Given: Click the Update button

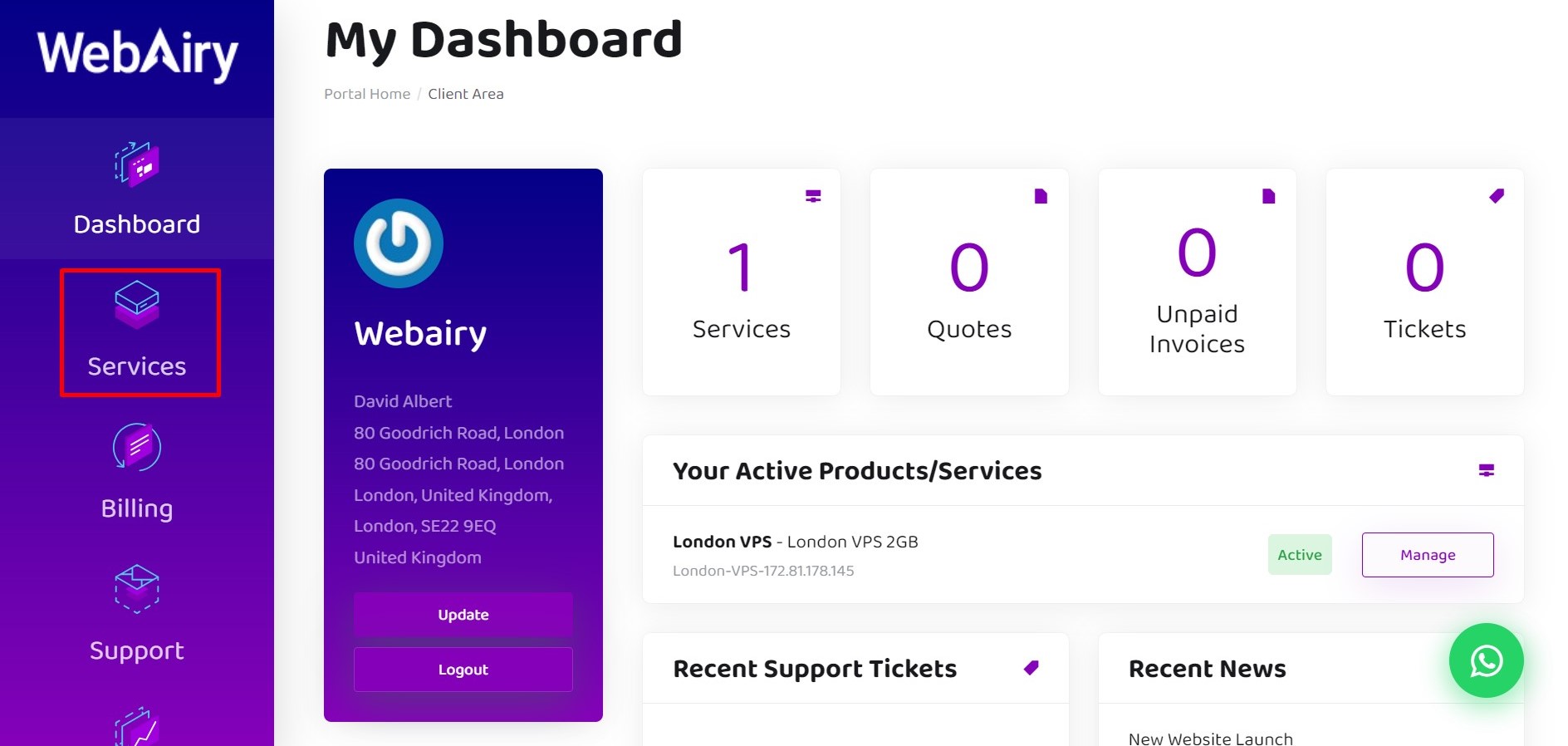Looking at the screenshot, I should point(463,615).
